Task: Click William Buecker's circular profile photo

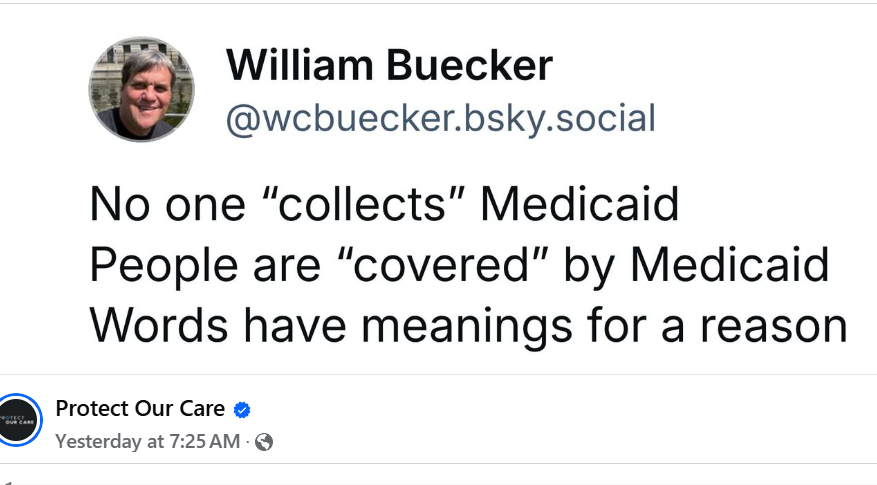Action: pyautogui.click(x=142, y=90)
